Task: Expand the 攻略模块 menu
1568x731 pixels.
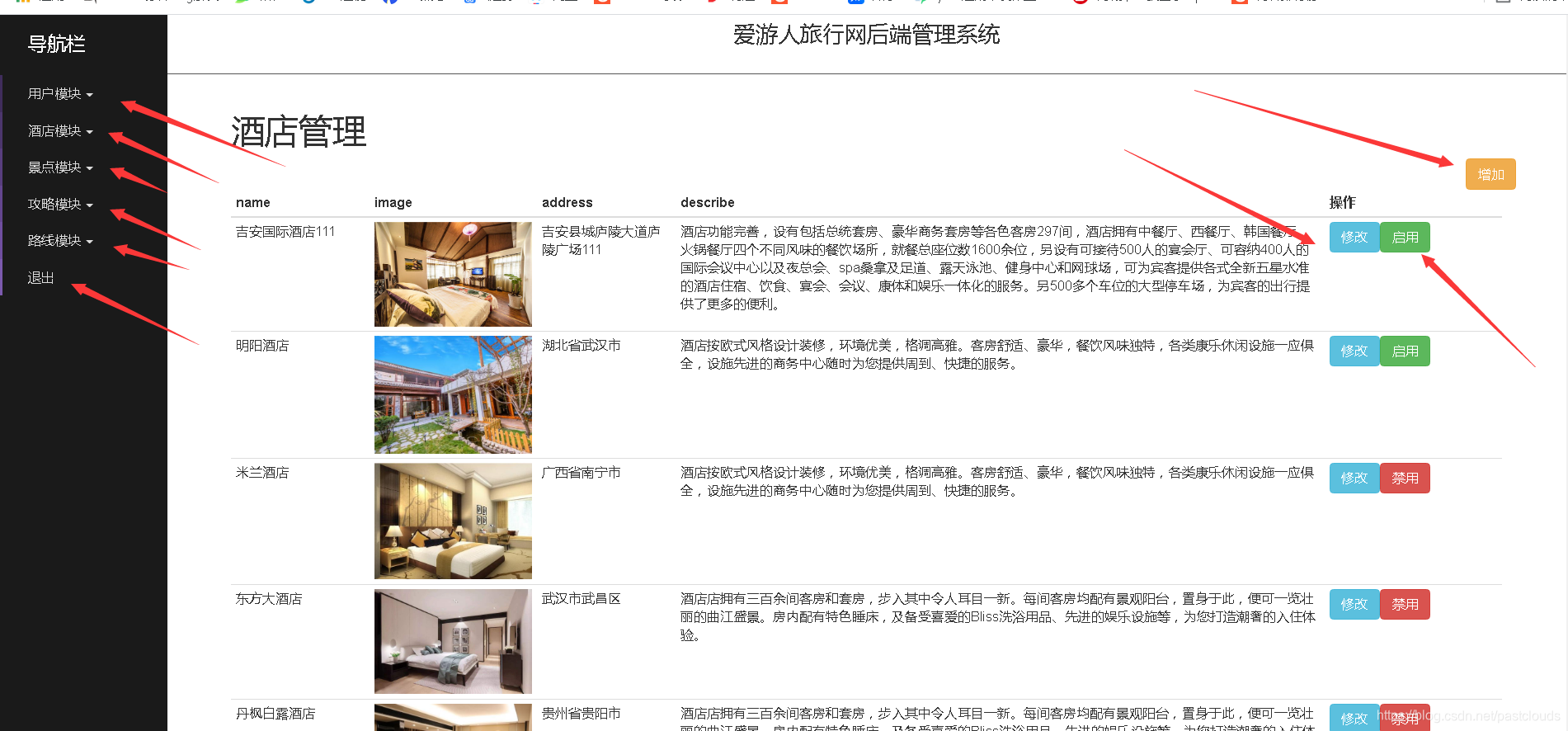Action: pos(60,205)
